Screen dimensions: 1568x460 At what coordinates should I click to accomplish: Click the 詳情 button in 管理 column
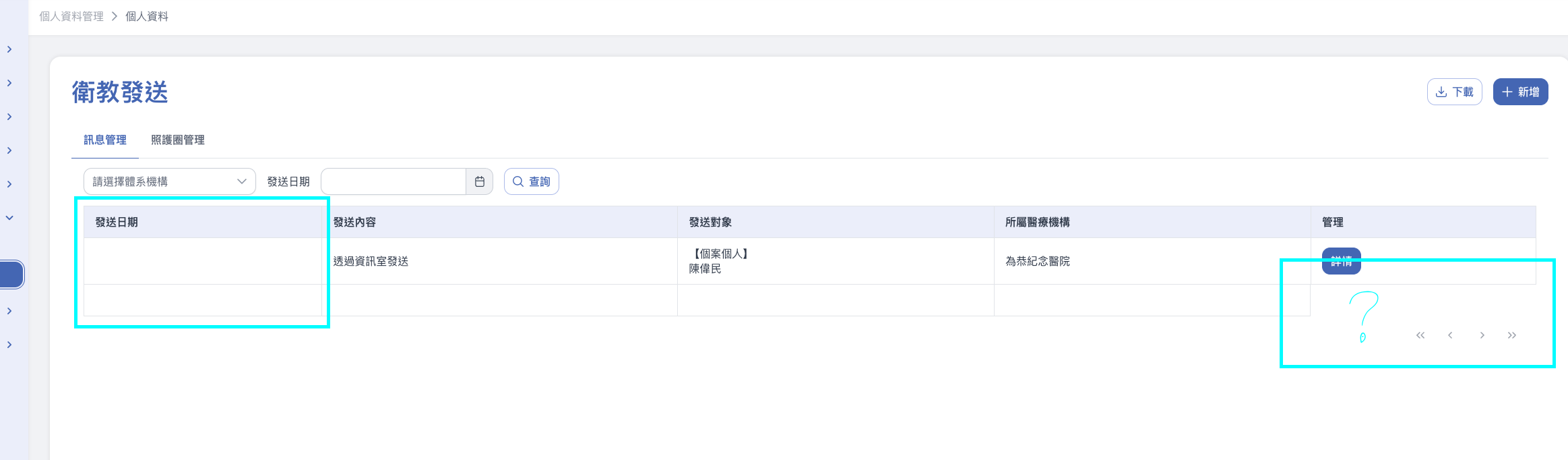pyautogui.click(x=1341, y=261)
